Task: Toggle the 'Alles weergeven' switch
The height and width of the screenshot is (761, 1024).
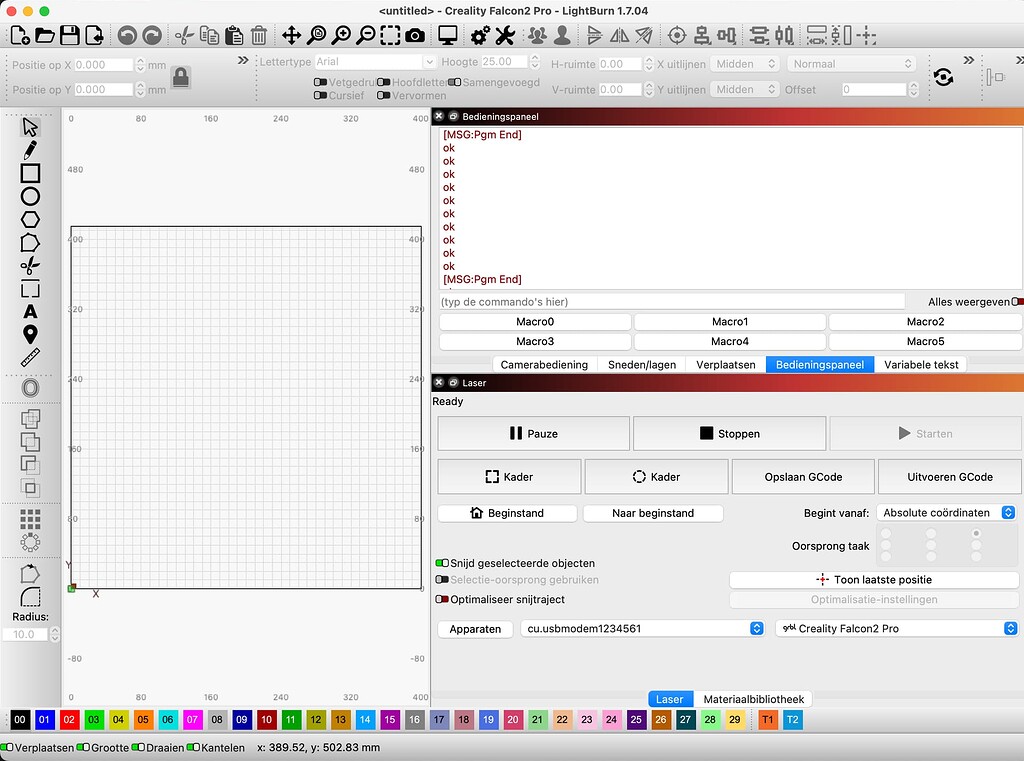Action: click(1017, 301)
